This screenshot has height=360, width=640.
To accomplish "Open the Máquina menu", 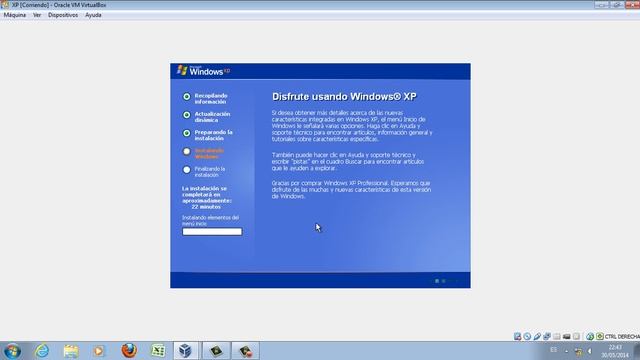I will pyautogui.click(x=15, y=15).
